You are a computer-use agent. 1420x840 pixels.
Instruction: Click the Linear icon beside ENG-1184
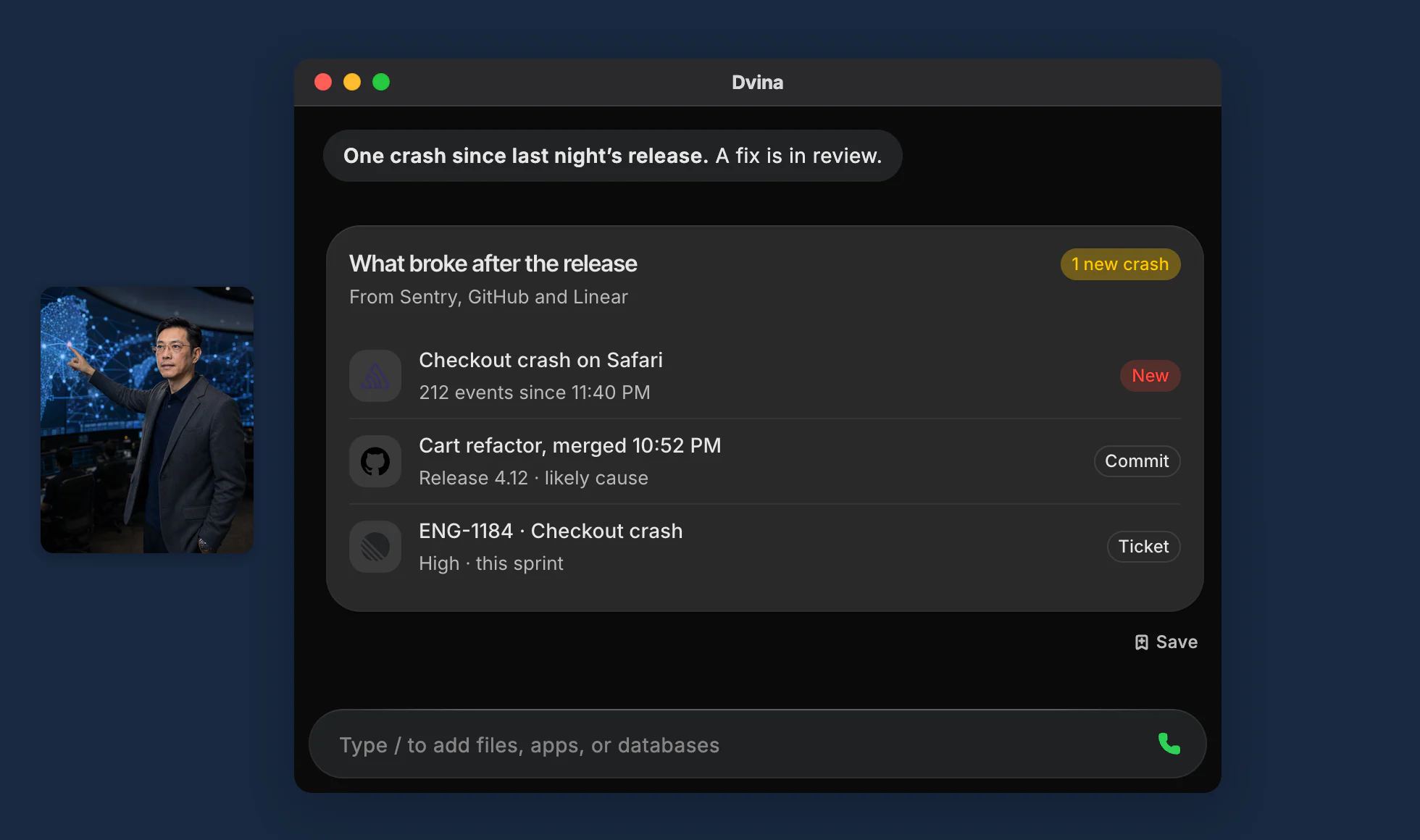(375, 547)
